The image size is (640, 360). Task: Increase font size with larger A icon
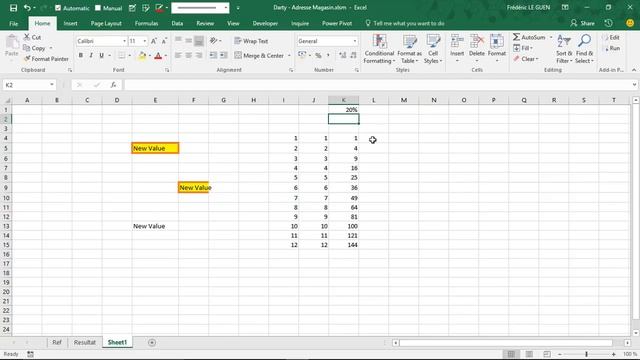pos(154,41)
